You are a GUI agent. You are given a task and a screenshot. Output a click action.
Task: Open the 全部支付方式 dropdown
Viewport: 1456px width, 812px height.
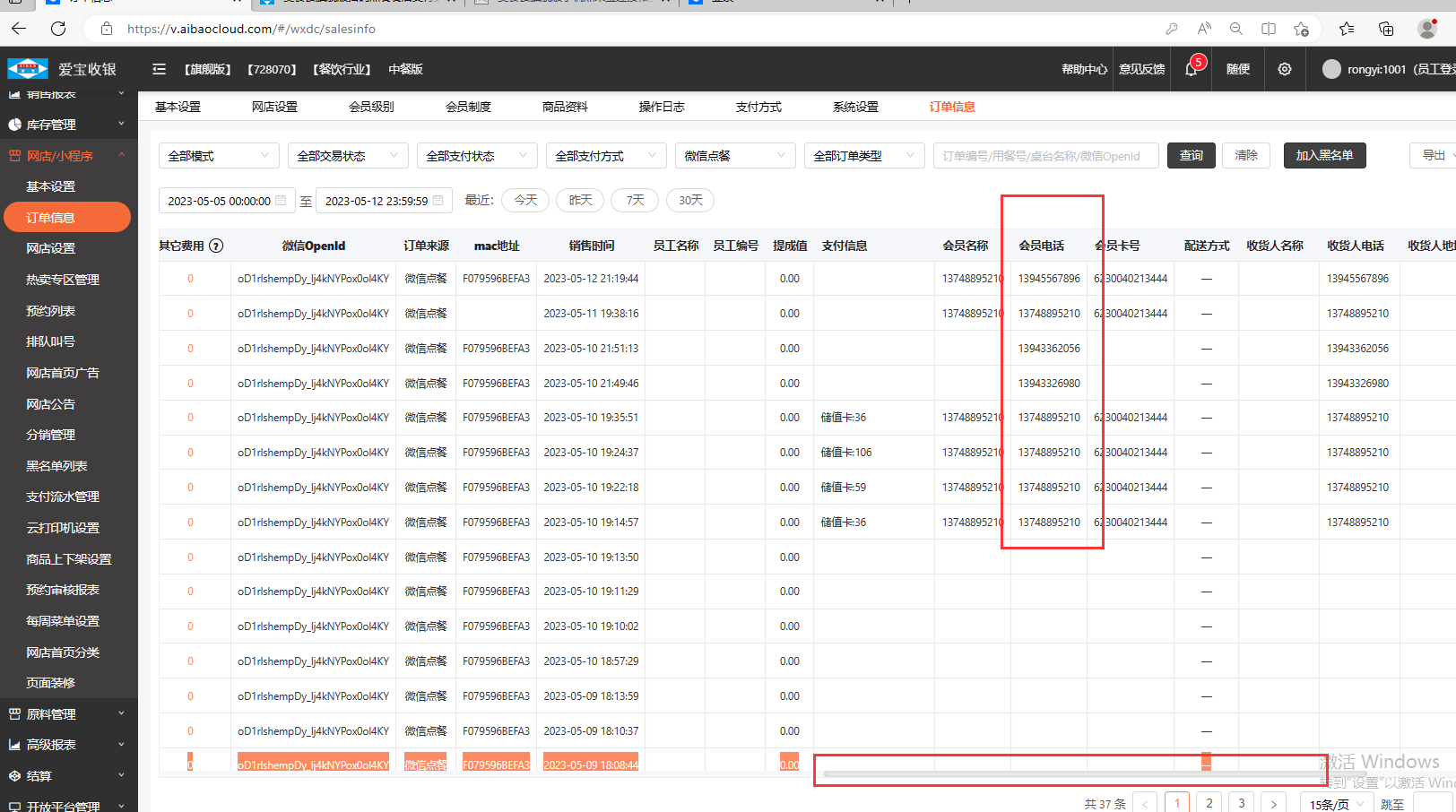coord(606,156)
